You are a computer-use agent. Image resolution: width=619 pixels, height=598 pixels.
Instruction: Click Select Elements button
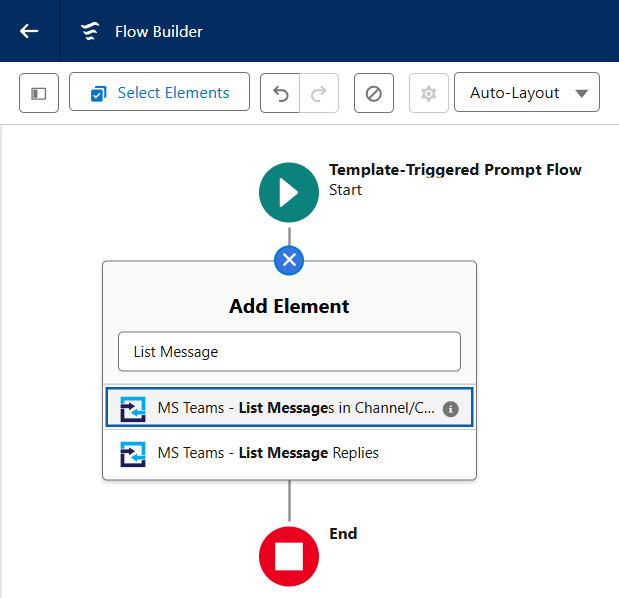pyautogui.click(x=159, y=92)
